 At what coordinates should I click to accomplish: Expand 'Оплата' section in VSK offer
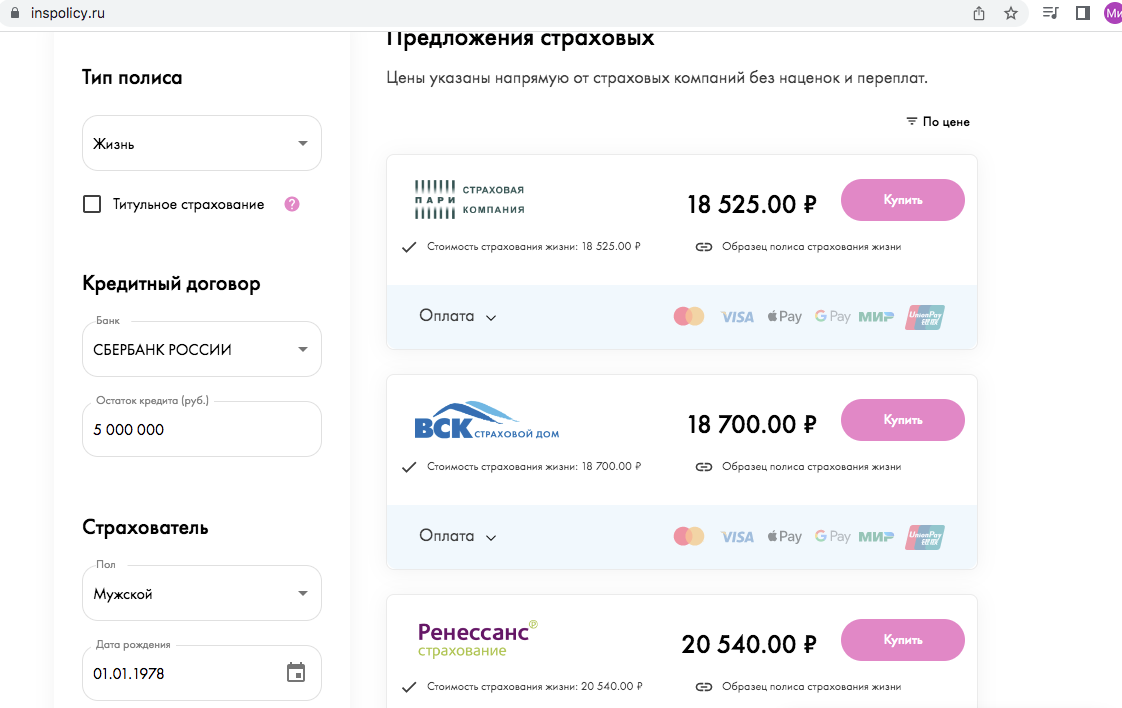(458, 536)
